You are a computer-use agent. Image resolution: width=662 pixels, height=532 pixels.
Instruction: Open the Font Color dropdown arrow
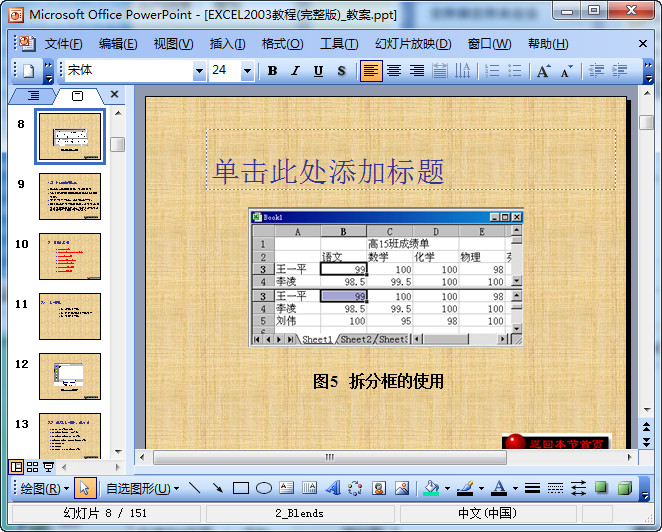(x=515, y=489)
